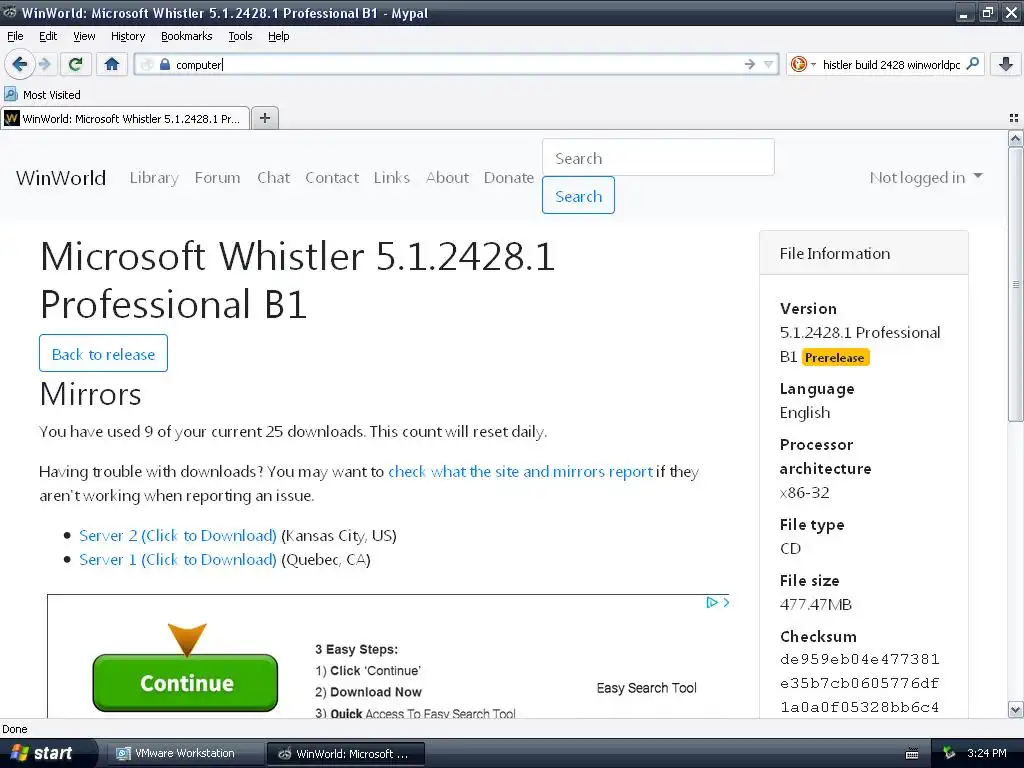The height and width of the screenshot is (768, 1024).
Task: Click the tab groups icon
Action: click(x=1014, y=118)
